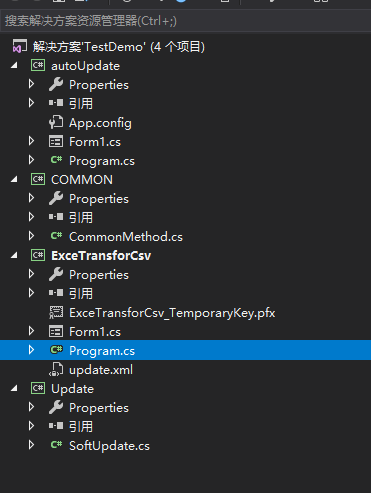The width and height of the screenshot is (371, 493).
Task: Focus the Solution Explorer search box
Action: tap(185, 21)
